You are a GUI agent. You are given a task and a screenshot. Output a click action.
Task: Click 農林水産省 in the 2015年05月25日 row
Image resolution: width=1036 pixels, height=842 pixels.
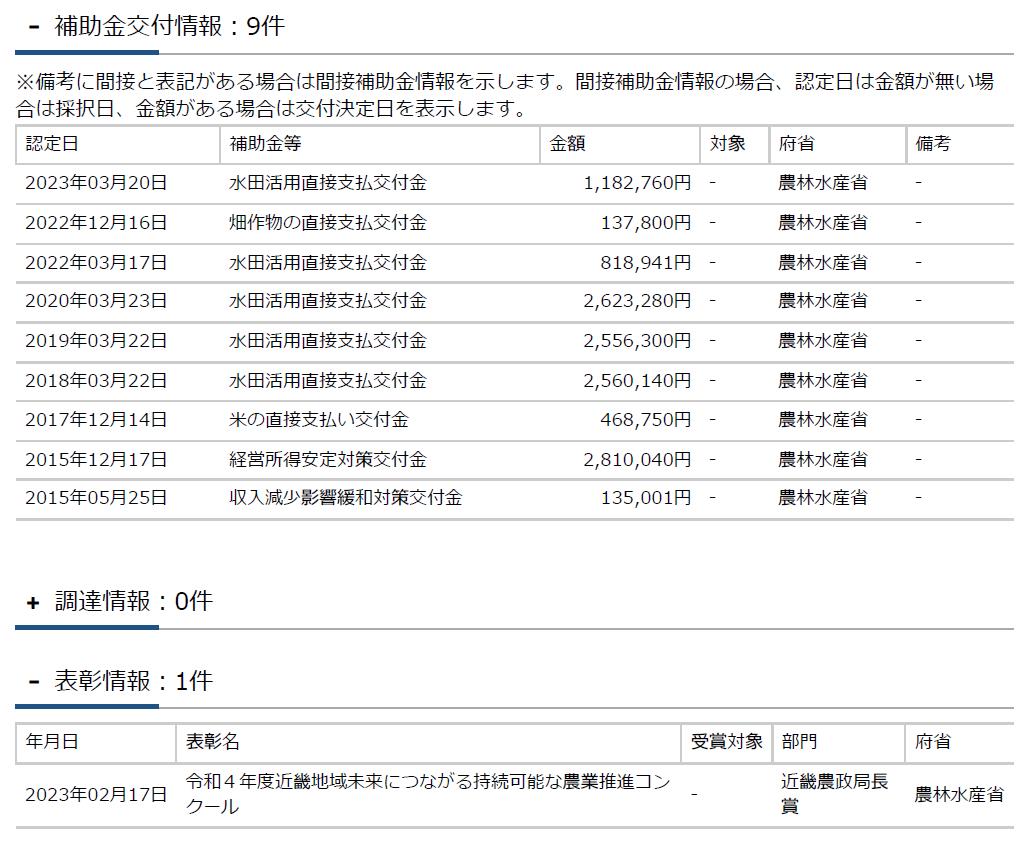coord(823,498)
